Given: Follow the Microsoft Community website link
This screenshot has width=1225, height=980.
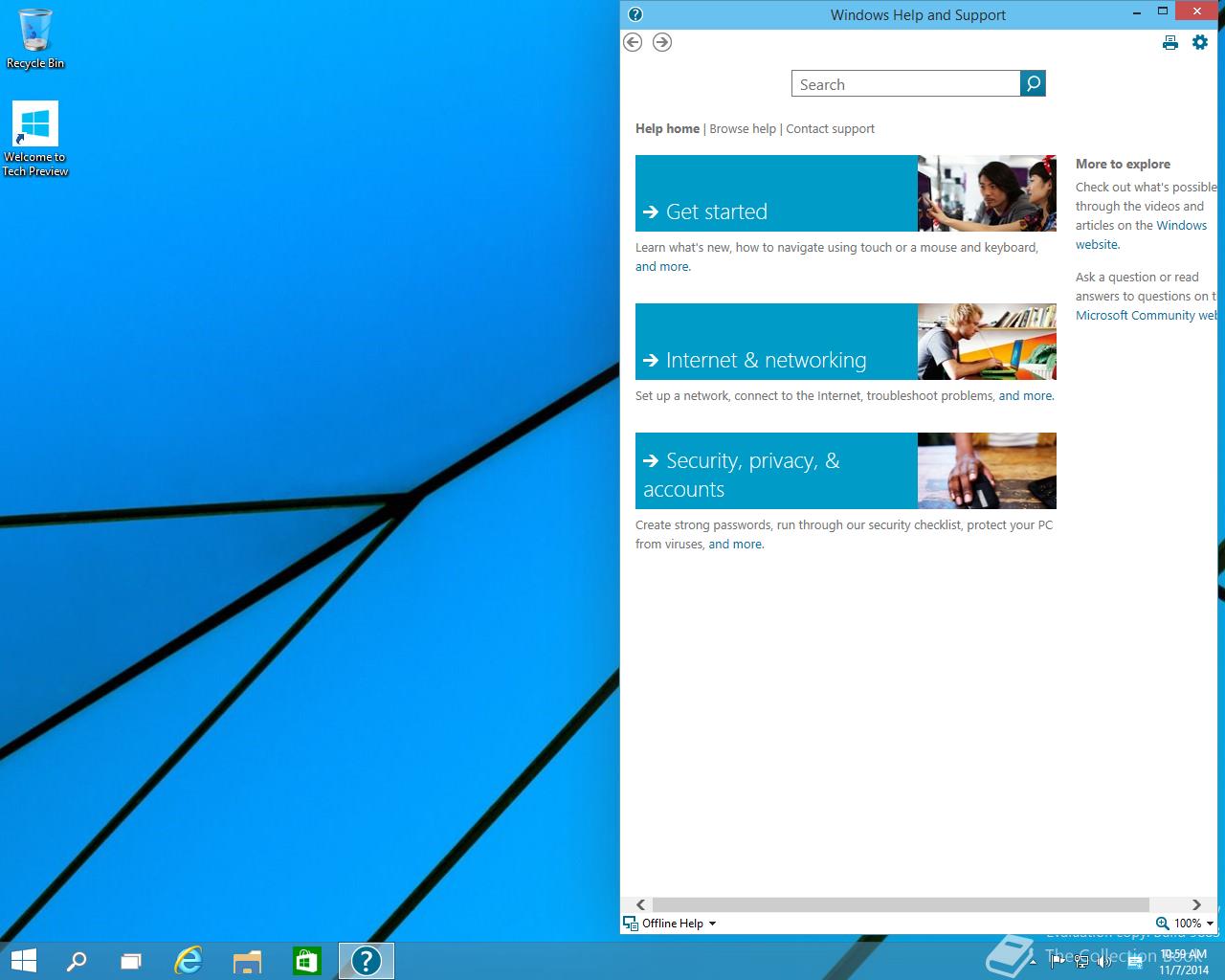Looking at the screenshot, I should tap(1146, 316).
